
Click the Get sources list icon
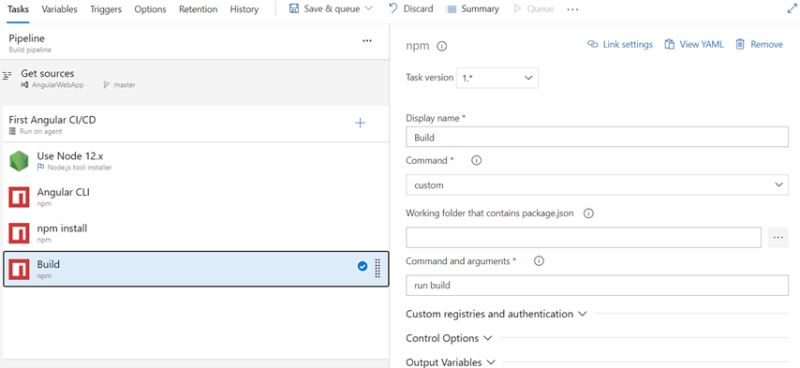7,76
